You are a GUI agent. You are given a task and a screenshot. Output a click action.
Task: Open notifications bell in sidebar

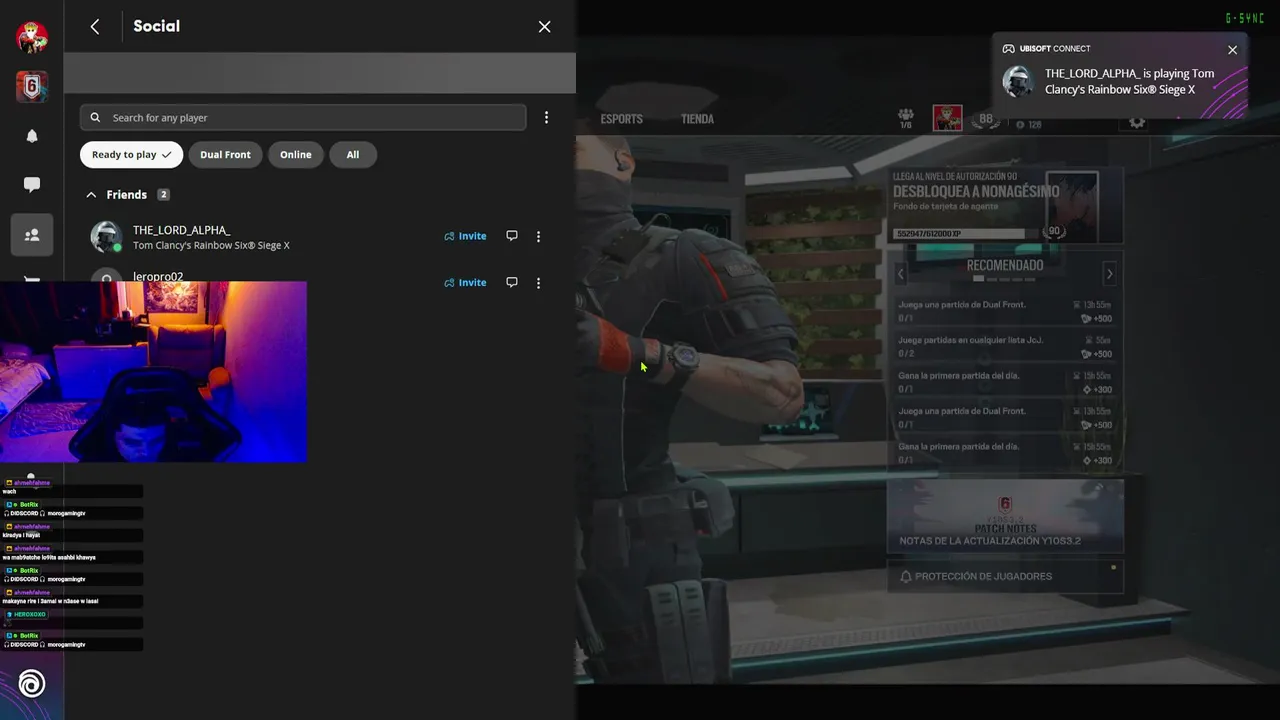(x=32, y=136)
